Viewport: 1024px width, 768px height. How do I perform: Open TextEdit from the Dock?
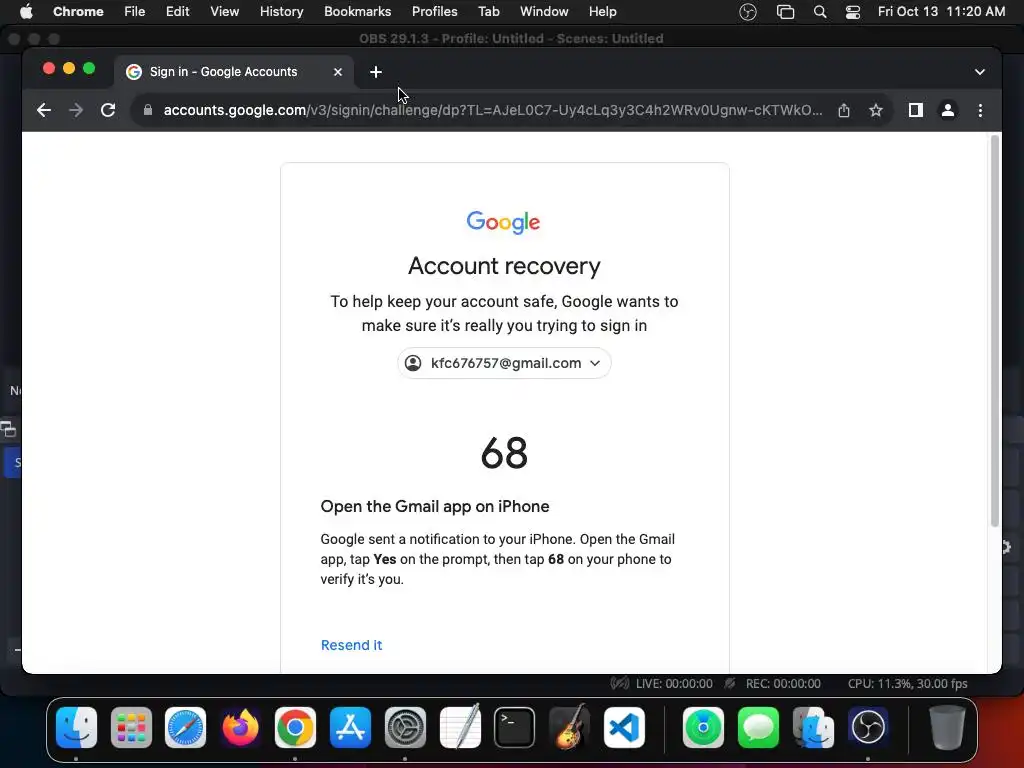pos(460,727)
